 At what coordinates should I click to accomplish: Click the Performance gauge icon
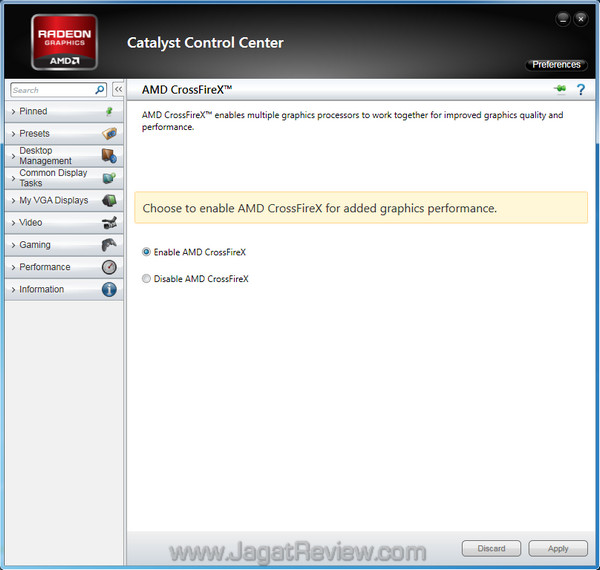coord(109,267)
